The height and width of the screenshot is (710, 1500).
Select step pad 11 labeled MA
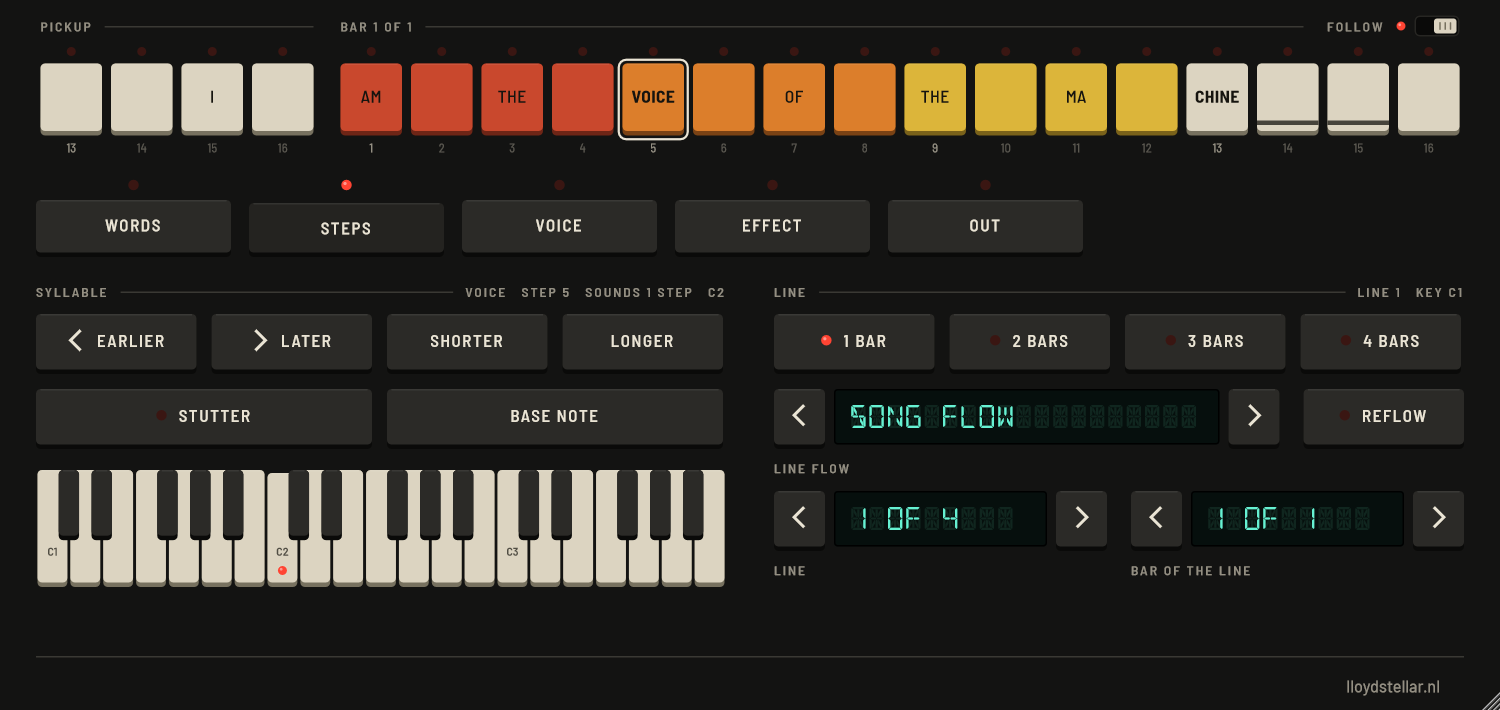pos(1076,97)
